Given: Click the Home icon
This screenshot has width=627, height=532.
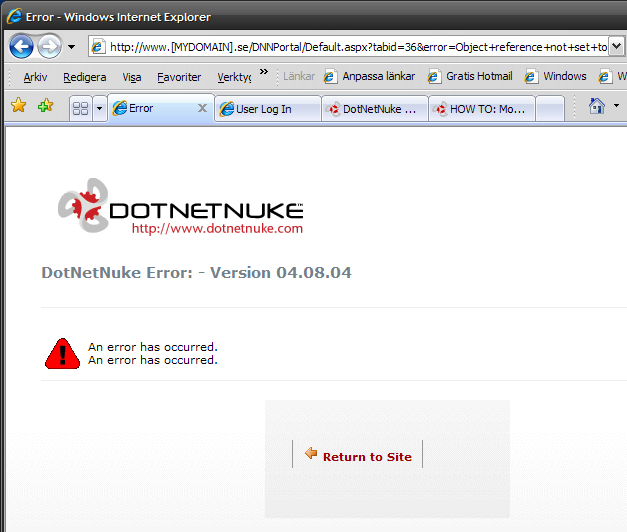Looking at the screenshot, I should (x=597, y=106).
